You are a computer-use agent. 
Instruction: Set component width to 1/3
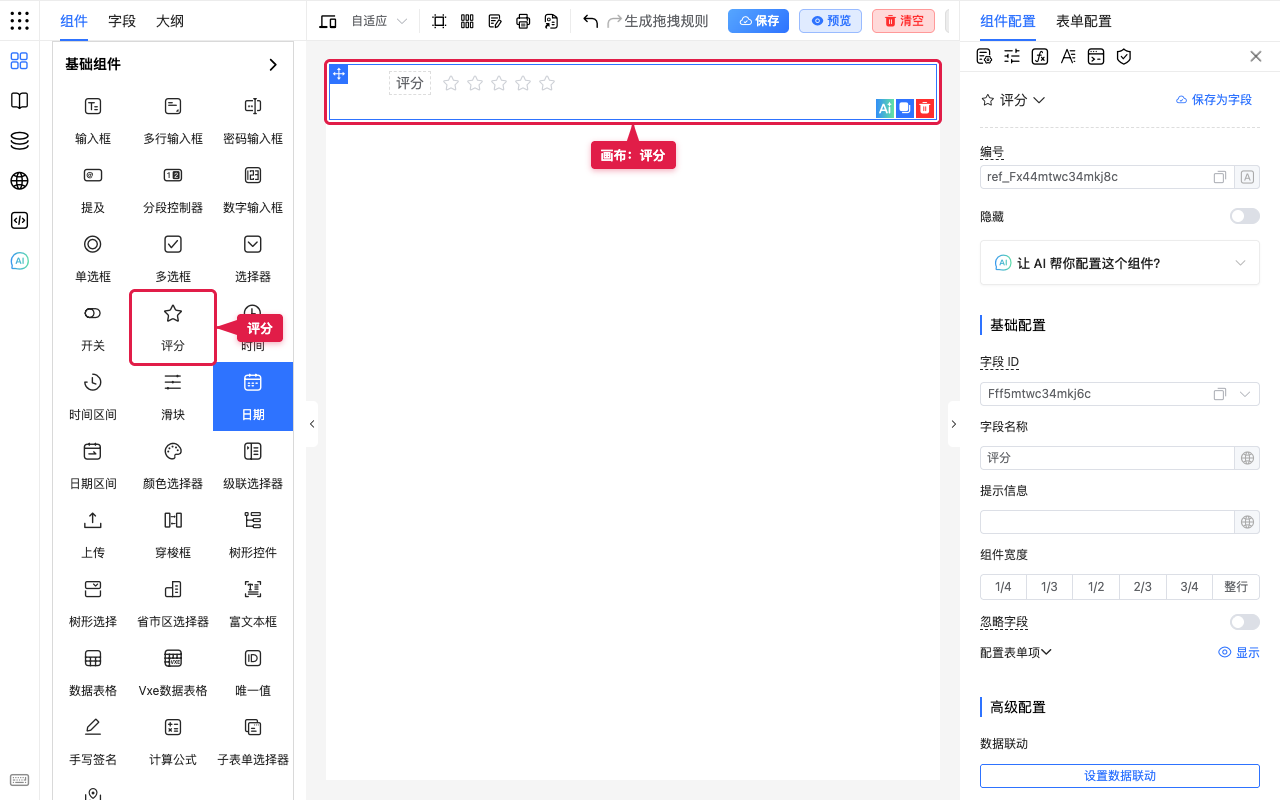(x=1049, y=587)
